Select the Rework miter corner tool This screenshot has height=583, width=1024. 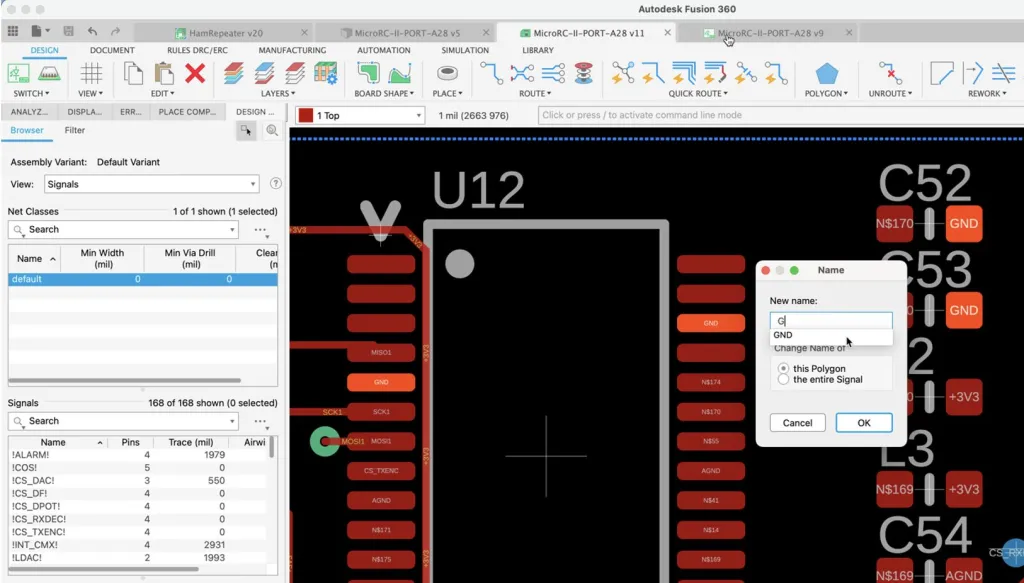[941, 73]
